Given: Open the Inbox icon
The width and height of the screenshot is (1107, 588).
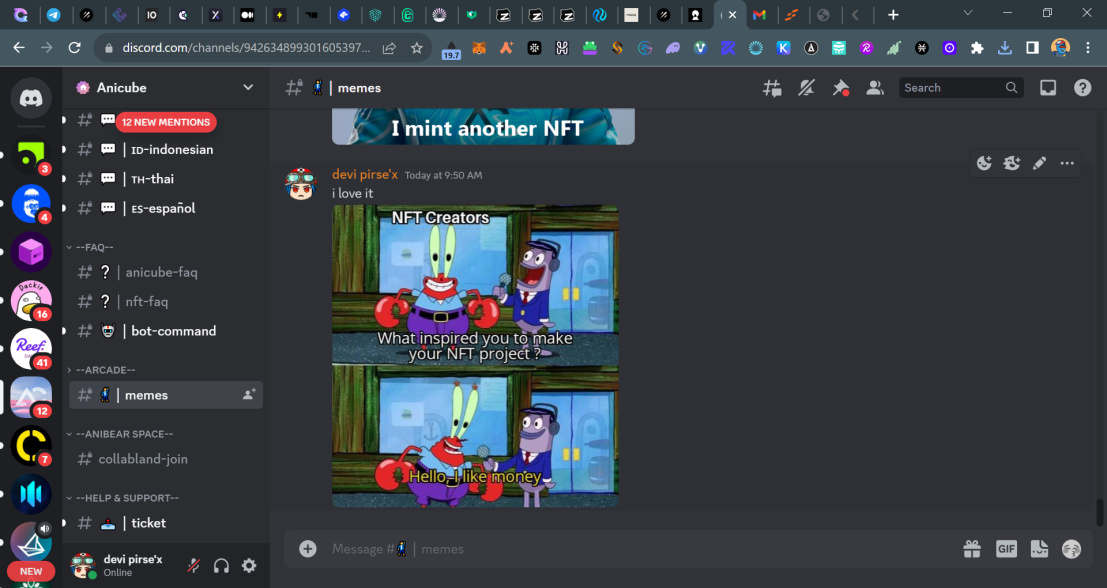Looking at the screenshot, I should (1048, 88).
